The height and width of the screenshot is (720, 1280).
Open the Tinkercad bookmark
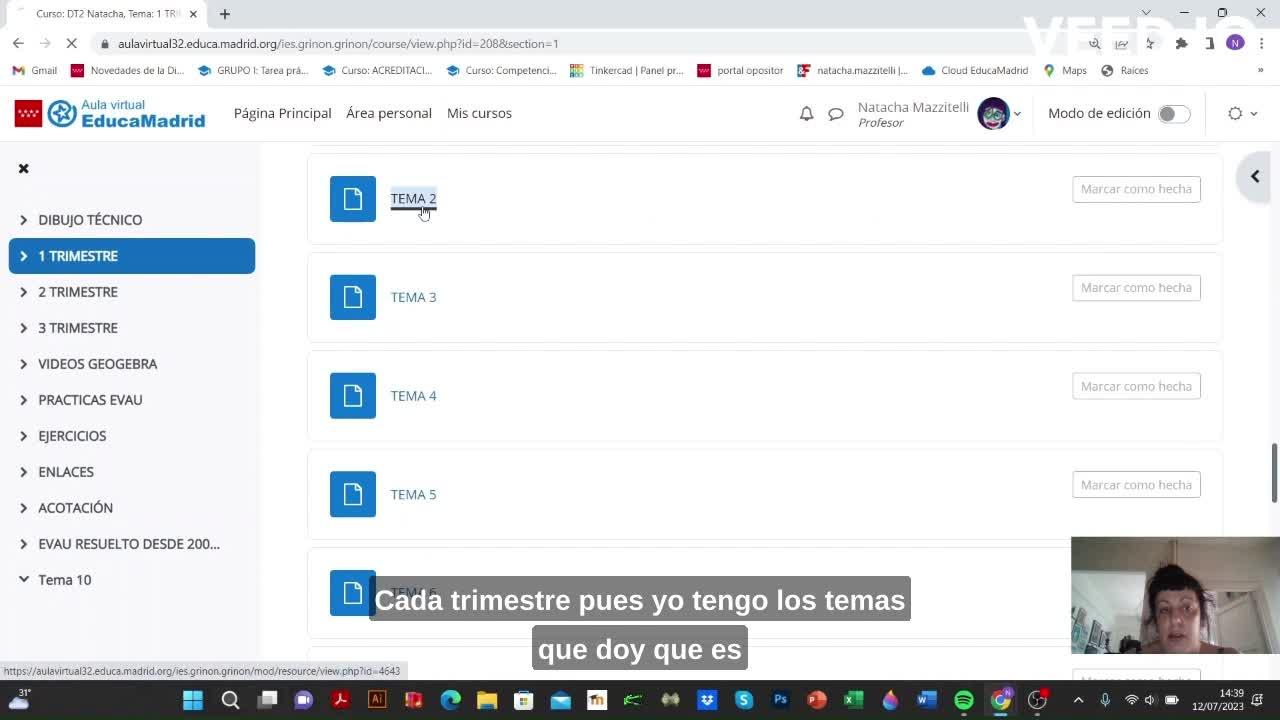(x=627, y=71)
